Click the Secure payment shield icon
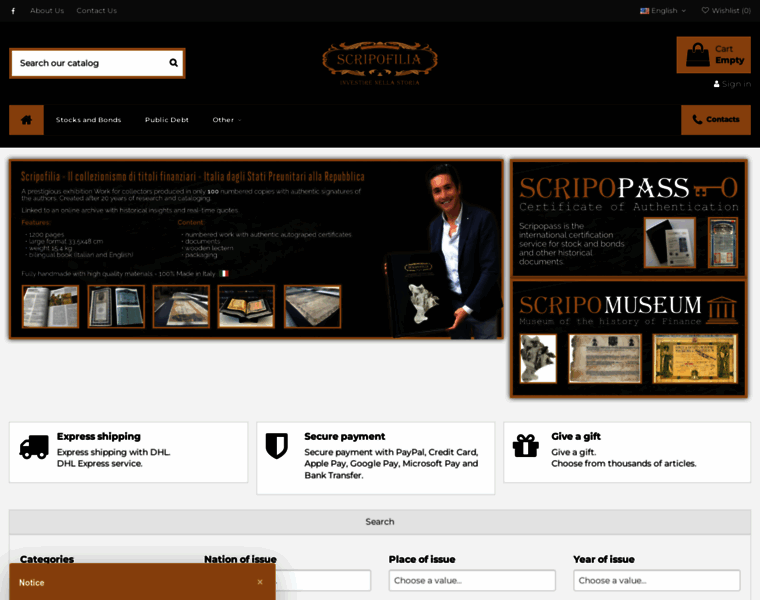This screenshot has width=760, height=600. [x=277, y=445]
